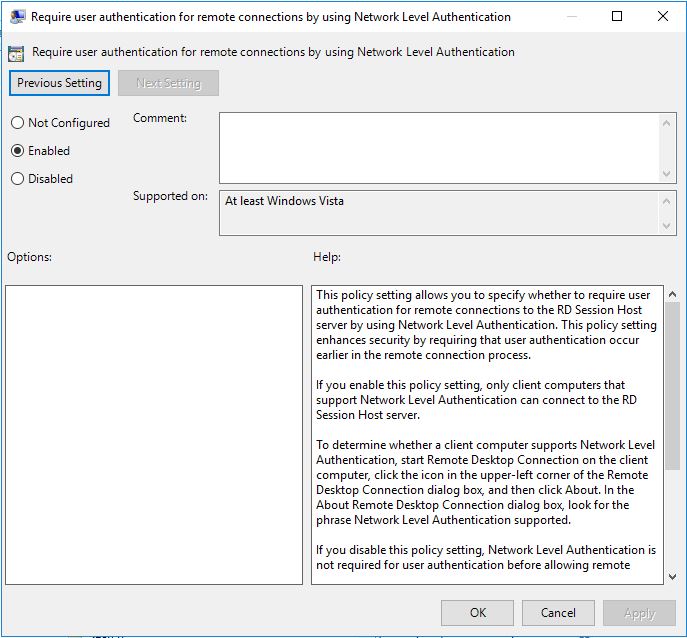Click the 'At least Windows Vista' text
This screenshot has height=638, width=687.
pyautogui.click(x=284, y=201)
